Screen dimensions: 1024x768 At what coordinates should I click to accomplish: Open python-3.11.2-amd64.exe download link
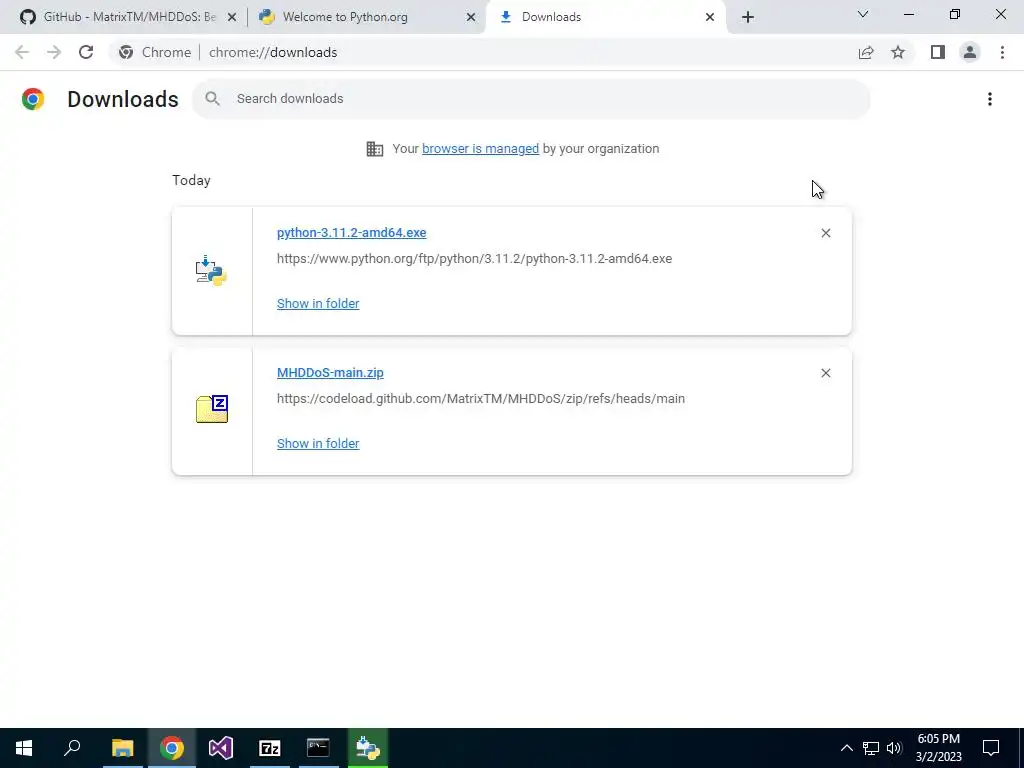tap(351, 232)
